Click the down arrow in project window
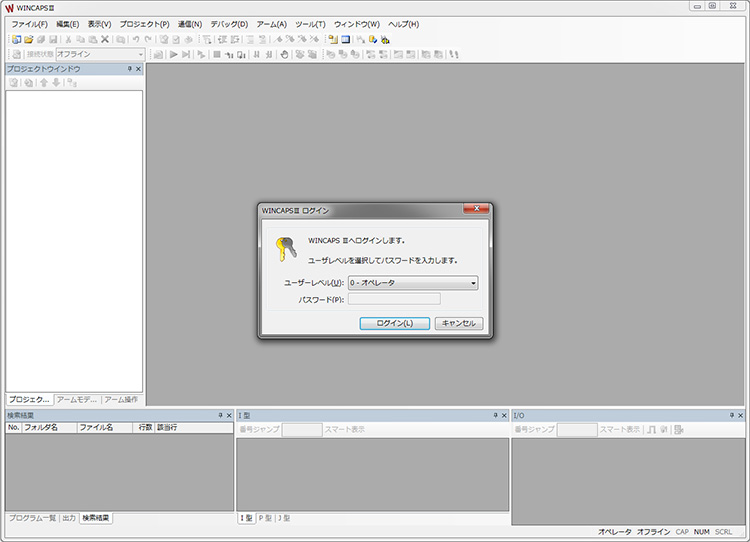Viewport: 750px width, 542px height. (x=56, y=83)
